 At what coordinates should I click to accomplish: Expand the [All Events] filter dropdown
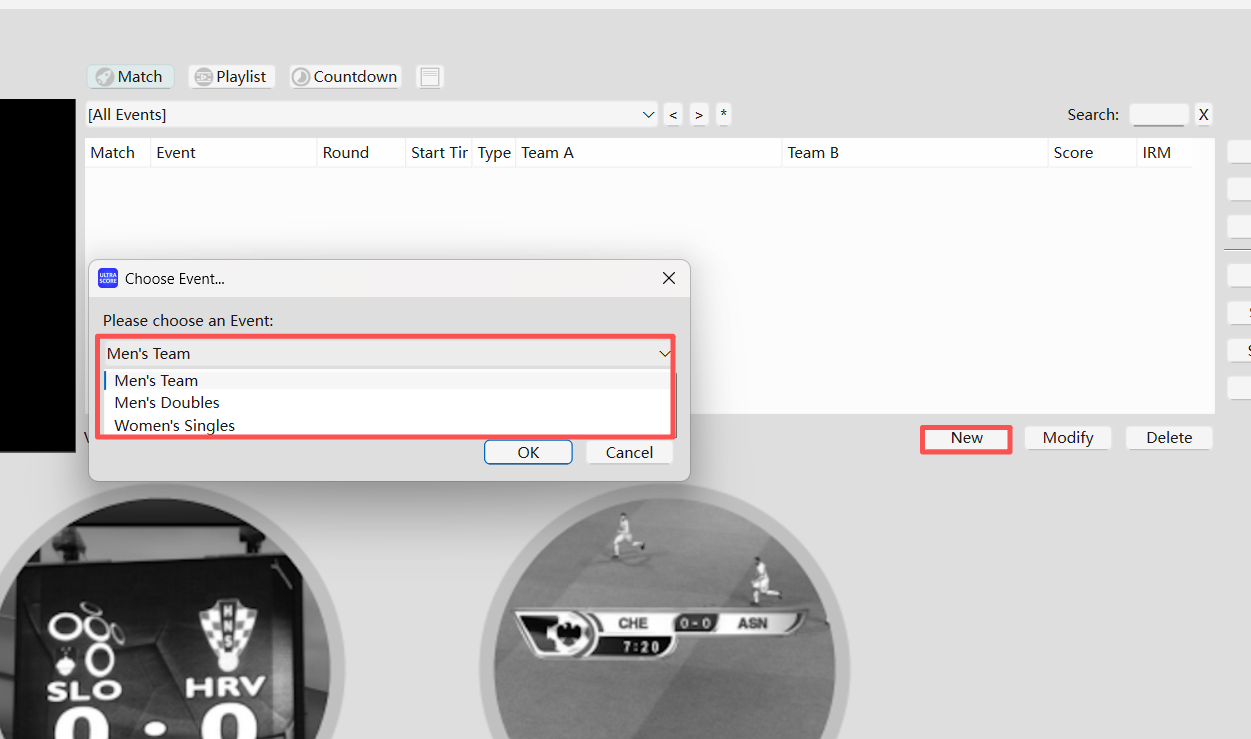648,115
